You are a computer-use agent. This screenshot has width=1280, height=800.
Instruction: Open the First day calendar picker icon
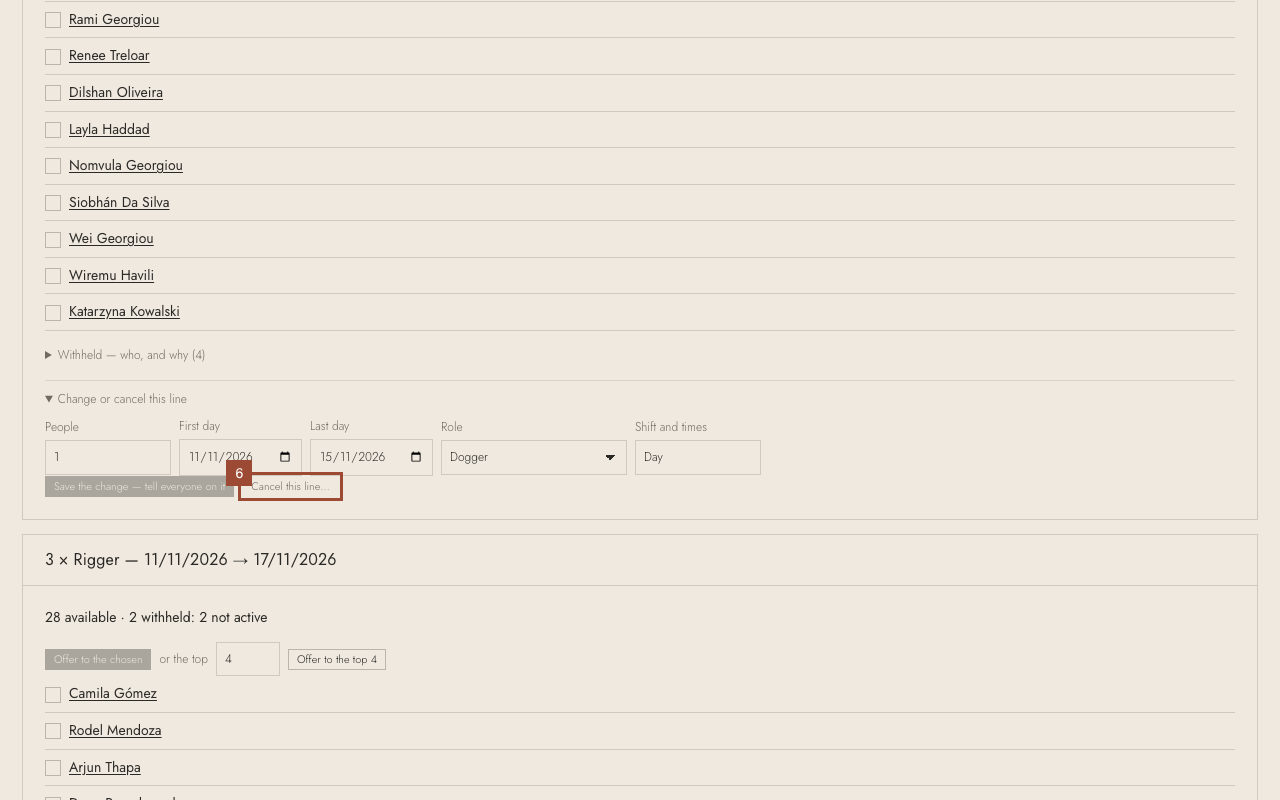(285, 457)
